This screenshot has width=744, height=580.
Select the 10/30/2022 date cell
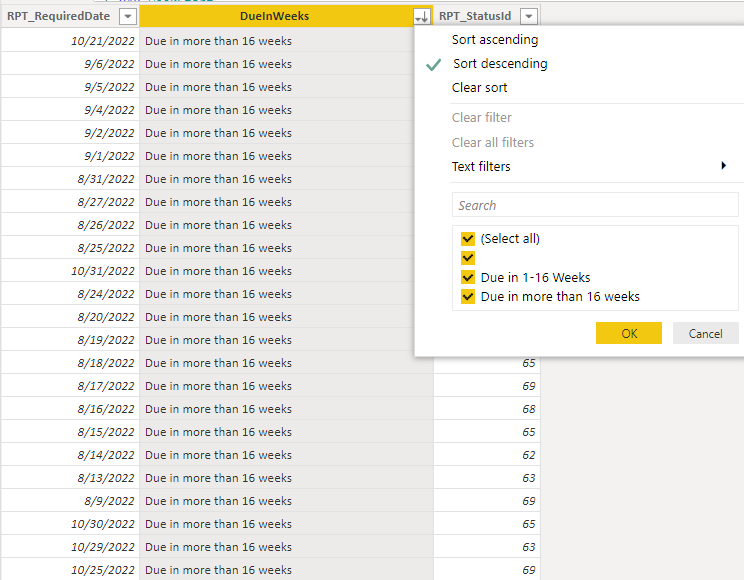point(70,524)
